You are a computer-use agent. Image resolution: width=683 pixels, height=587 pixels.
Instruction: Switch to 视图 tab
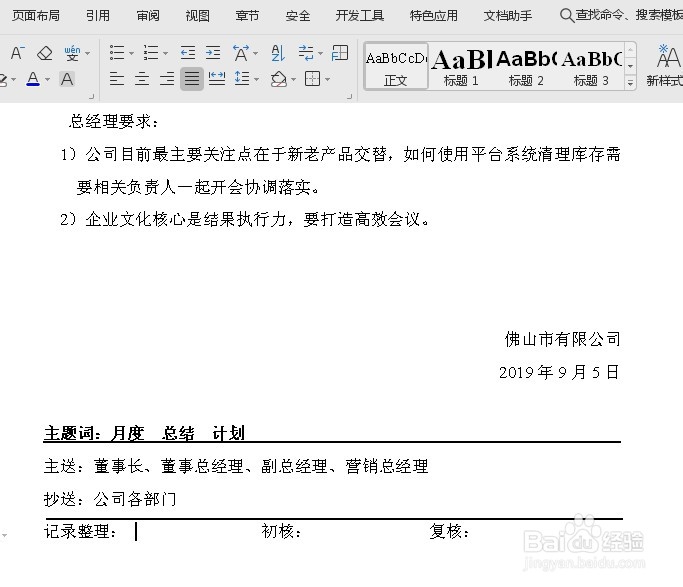(198, 16)
